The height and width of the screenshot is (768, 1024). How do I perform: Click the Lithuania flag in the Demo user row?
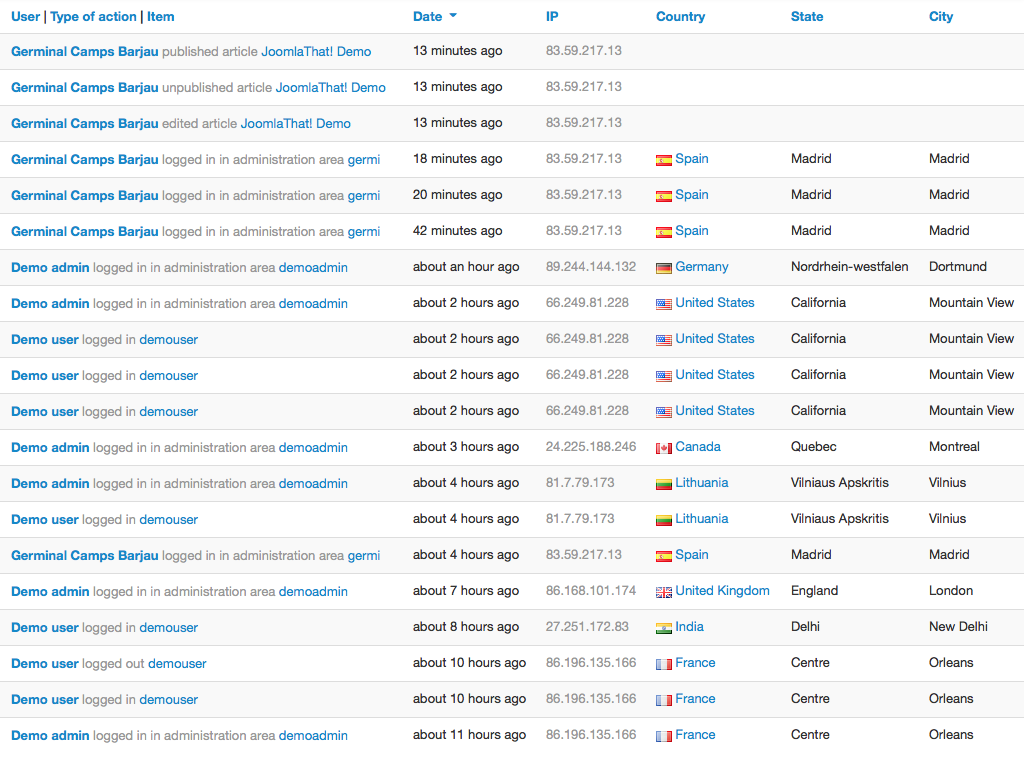coord(664,520)
